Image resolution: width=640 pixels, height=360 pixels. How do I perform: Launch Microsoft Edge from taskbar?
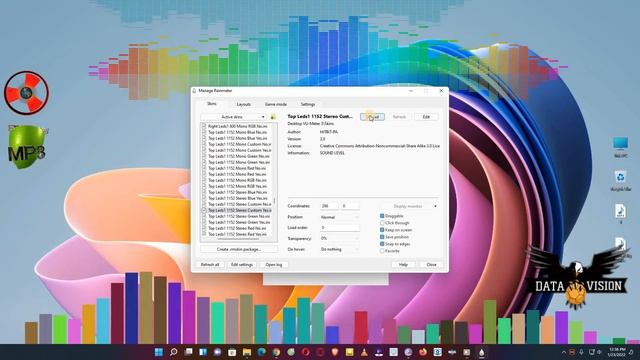click(262, 352)
